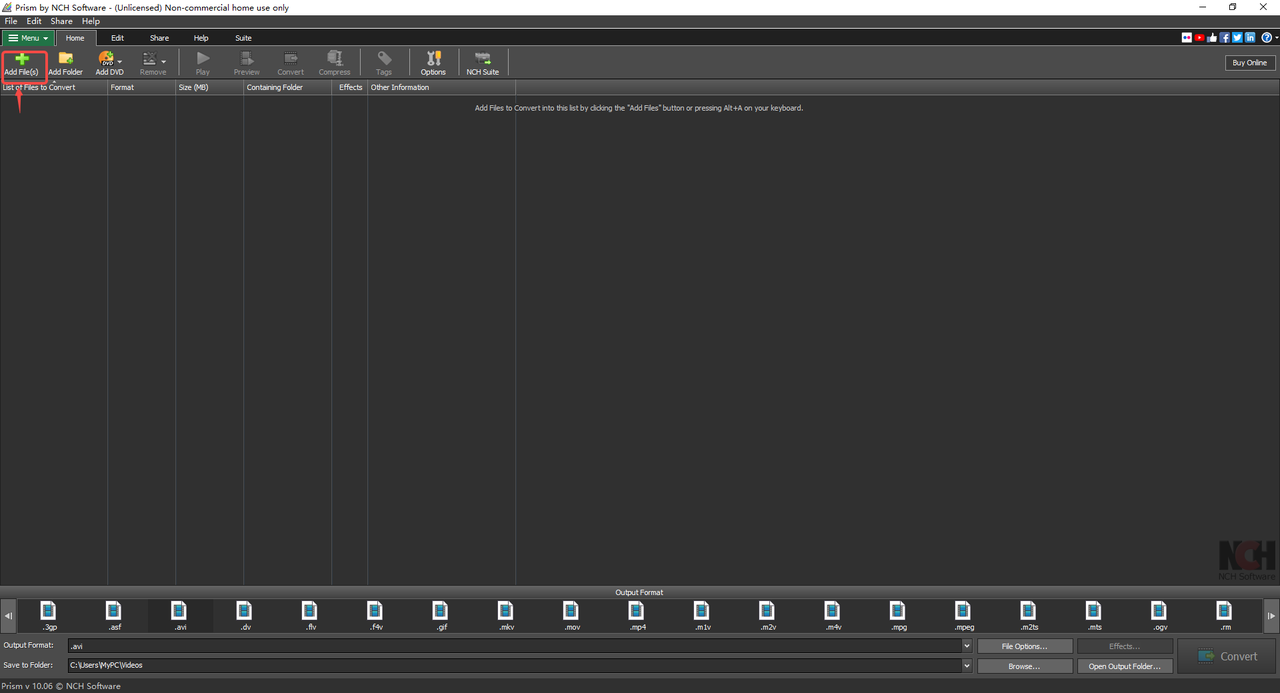This screenshot has width=1280, height=693.
Task: Switch to the Suite ribbon tab
Action: tap(243, 38)
